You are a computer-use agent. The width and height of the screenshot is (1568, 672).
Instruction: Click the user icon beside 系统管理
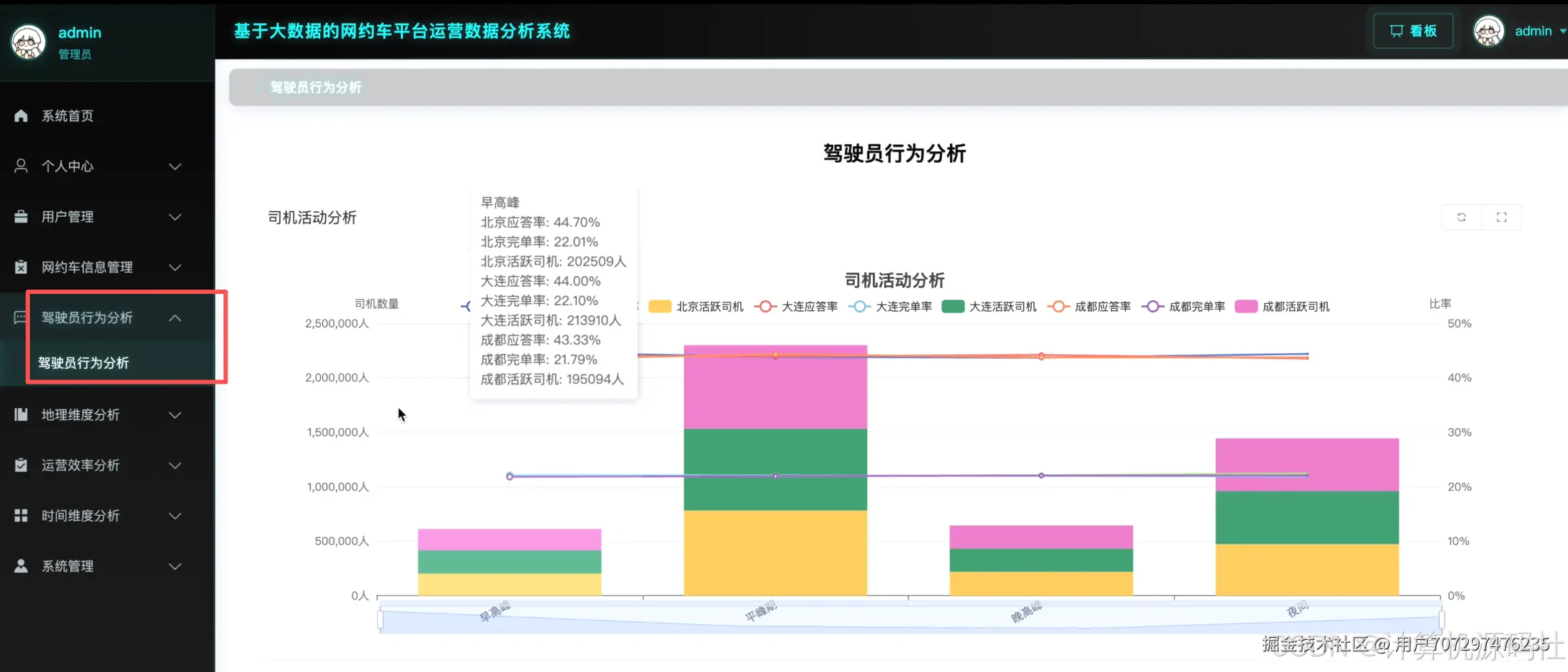tap(21, 566)
